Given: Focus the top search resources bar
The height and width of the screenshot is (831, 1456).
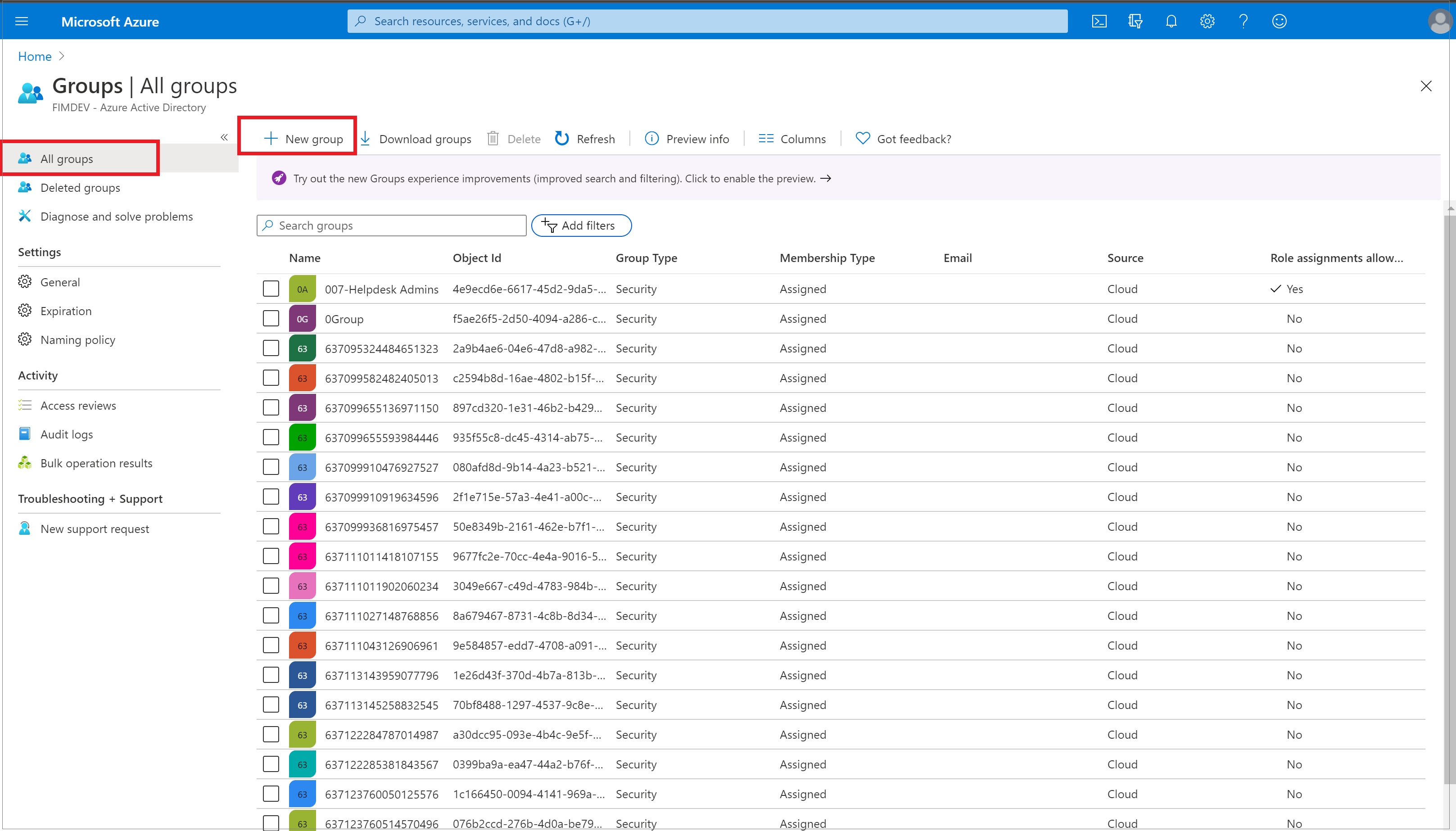Looking at the screenshot, I should point(707,22).
